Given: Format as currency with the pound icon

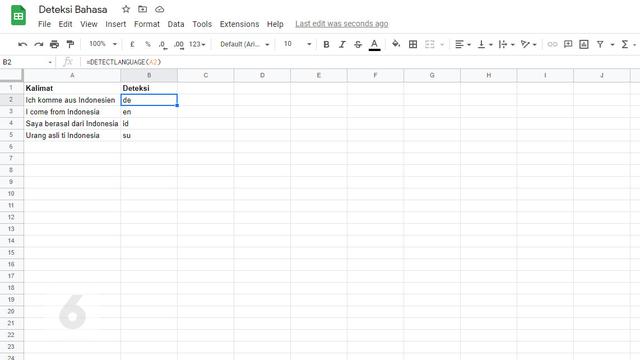Looking at the screenshot, I should [x=132, y=44].
